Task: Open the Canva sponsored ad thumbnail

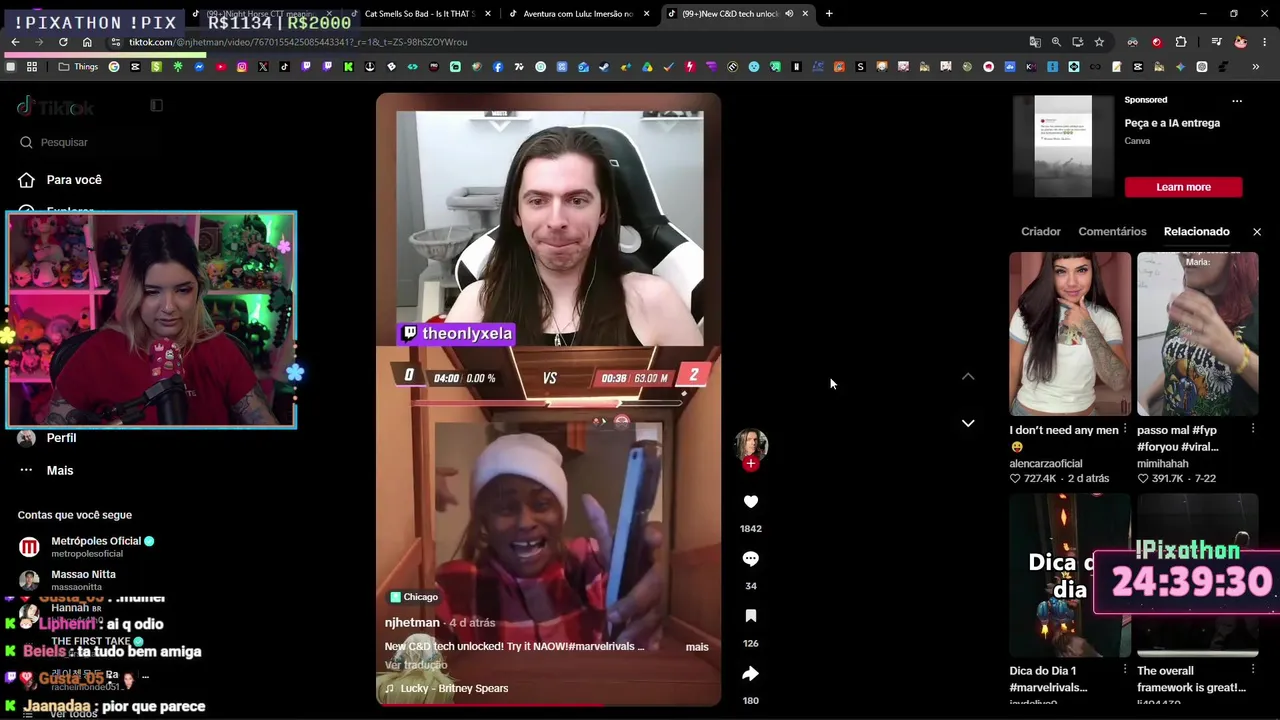Action: pos(1063,146)
